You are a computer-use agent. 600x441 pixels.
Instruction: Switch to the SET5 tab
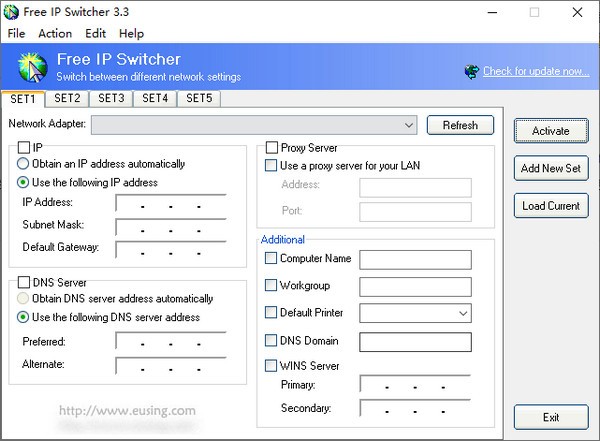[x=199, y=98]
